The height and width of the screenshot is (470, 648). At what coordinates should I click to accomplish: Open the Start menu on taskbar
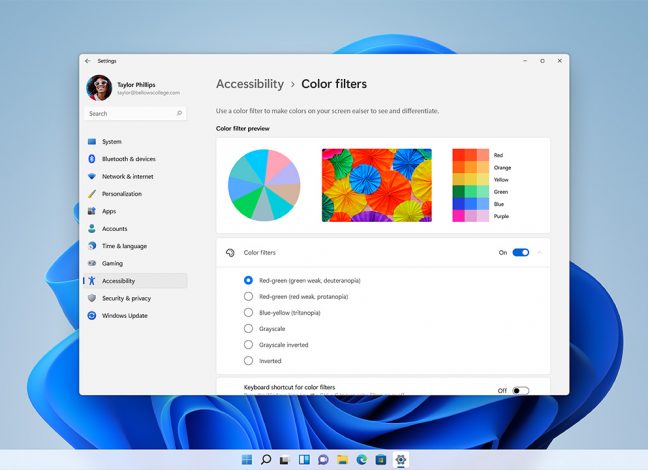click(x=247, y=460)
